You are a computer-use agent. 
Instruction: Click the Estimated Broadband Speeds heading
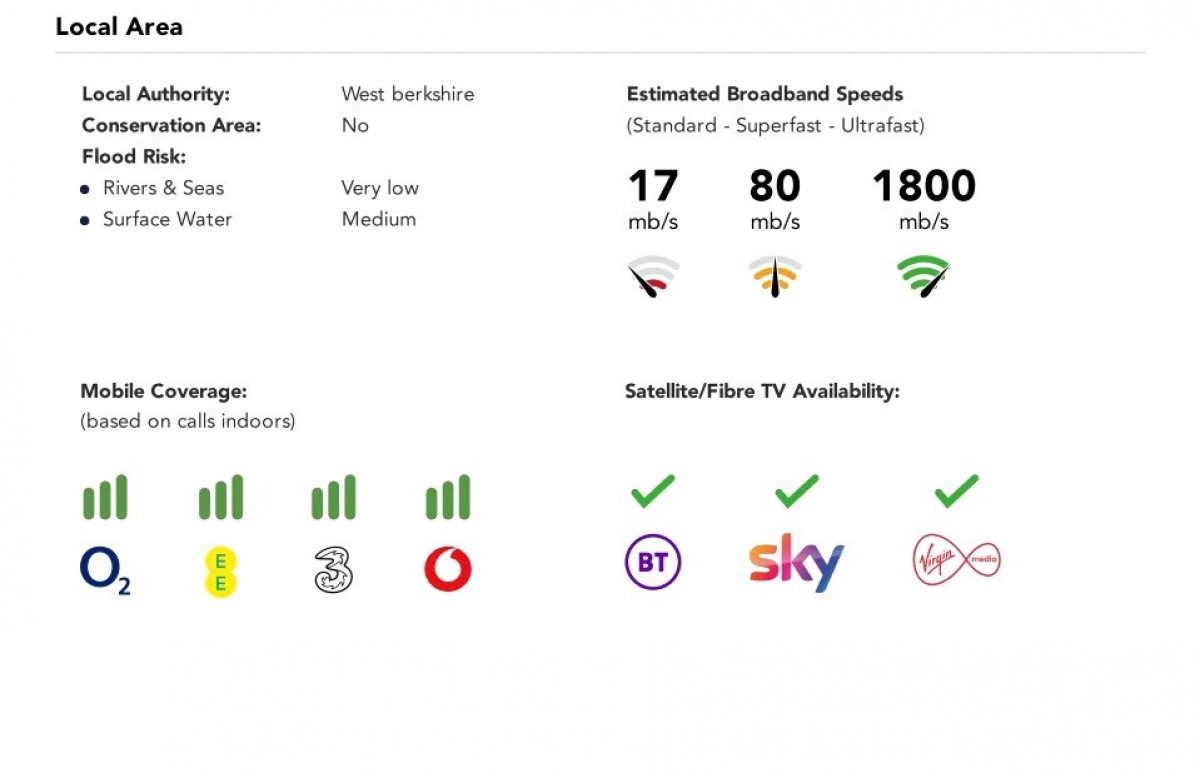[765, 94]
